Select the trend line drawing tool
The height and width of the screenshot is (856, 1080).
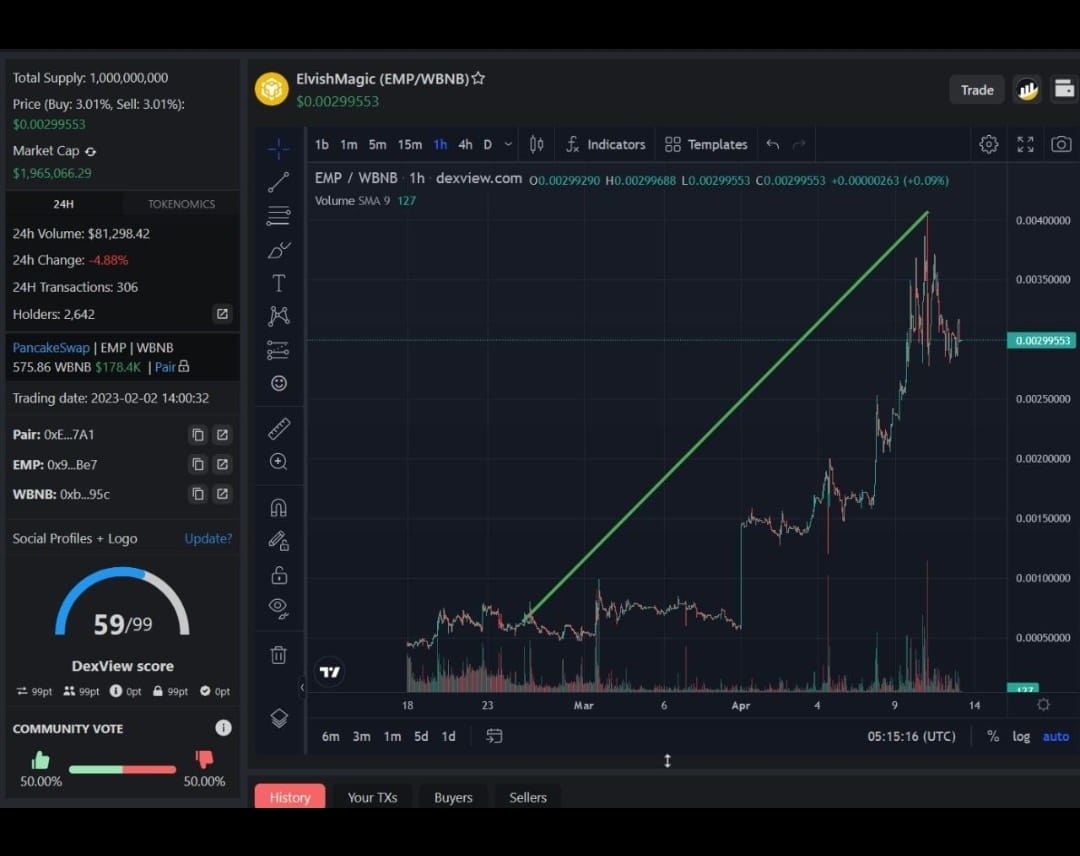click(x=278, y=182)
